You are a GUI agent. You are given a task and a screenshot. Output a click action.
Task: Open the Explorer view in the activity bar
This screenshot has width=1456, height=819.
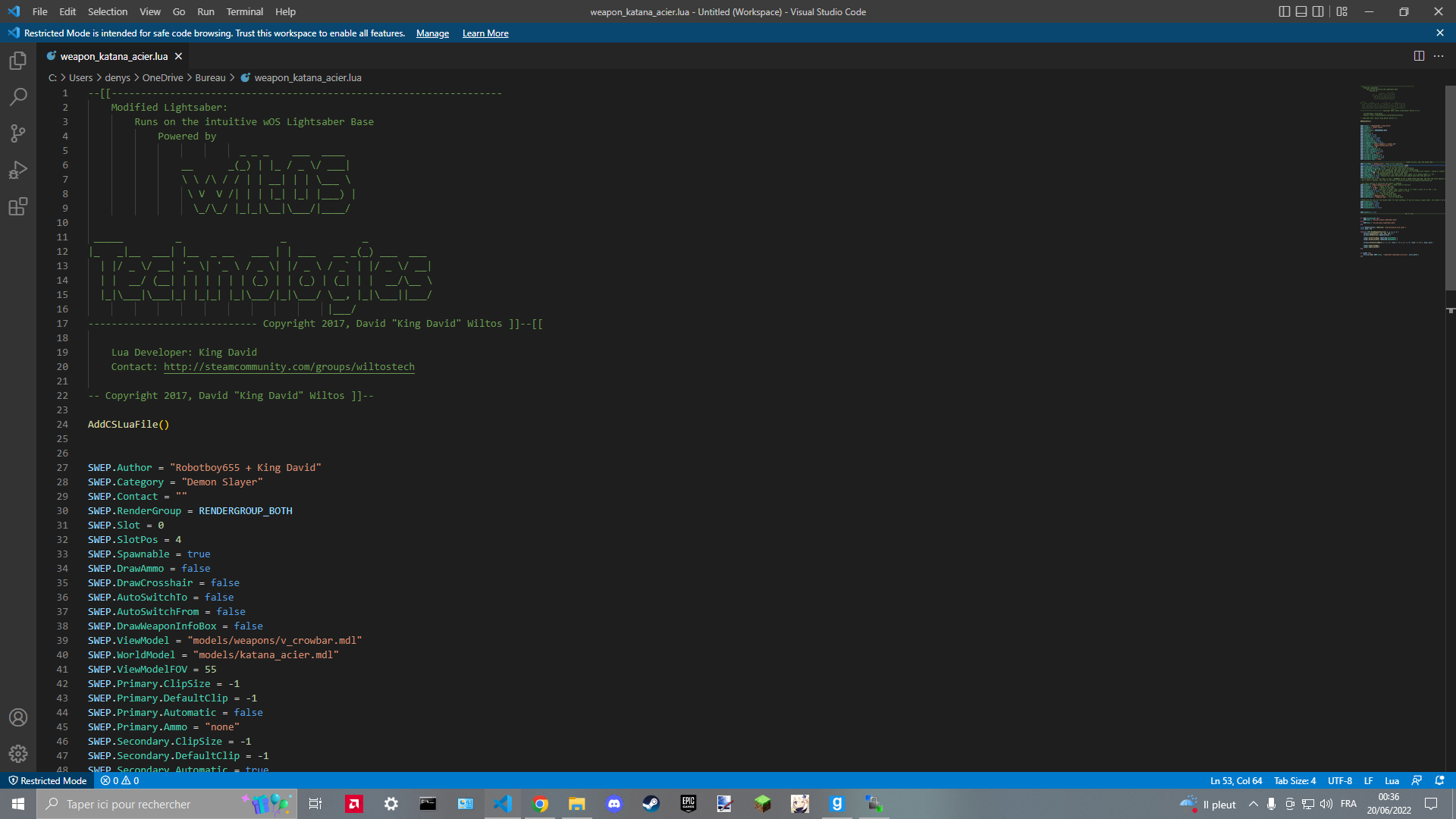coord(18,61)
